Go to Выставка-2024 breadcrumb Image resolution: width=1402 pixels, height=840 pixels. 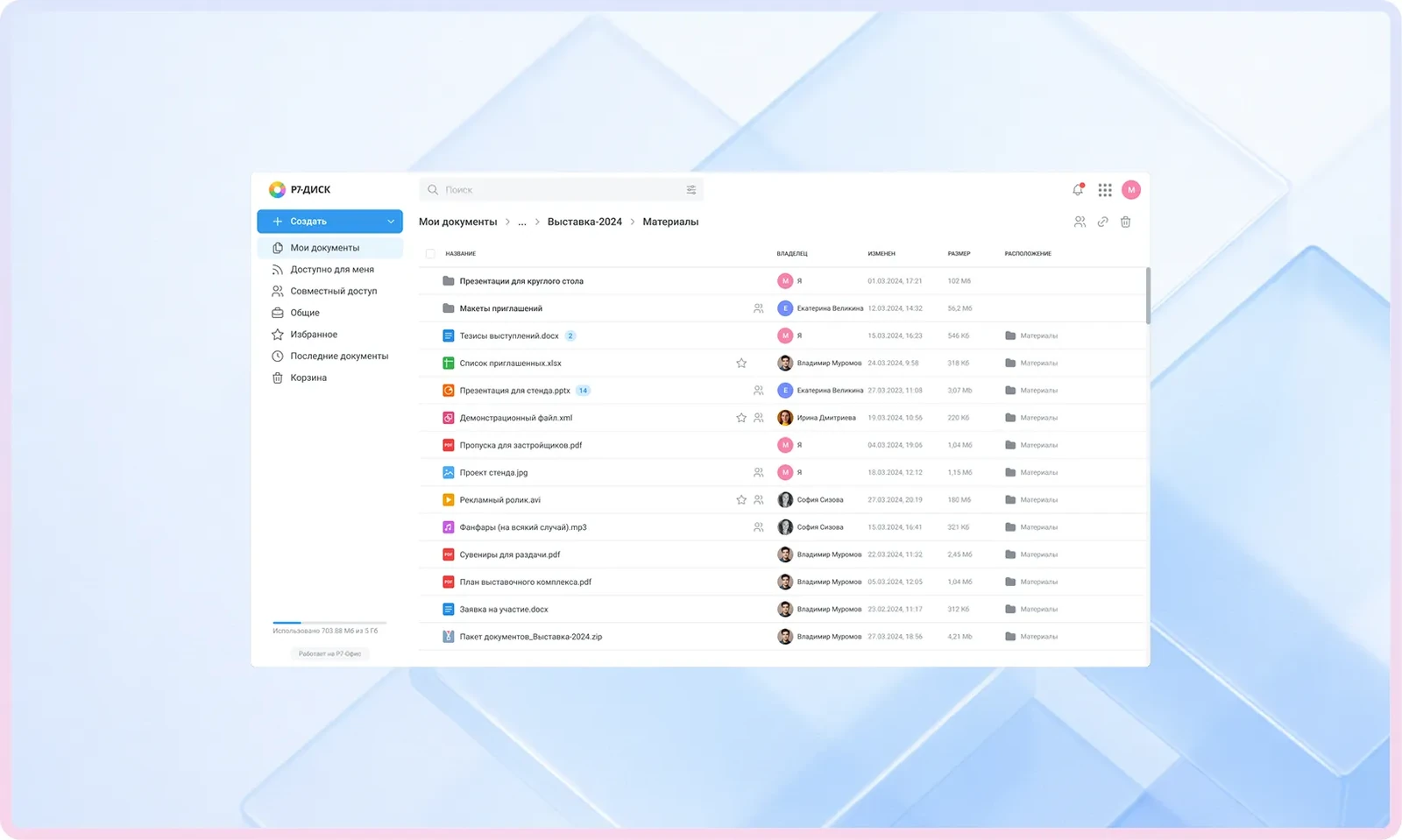584,222
